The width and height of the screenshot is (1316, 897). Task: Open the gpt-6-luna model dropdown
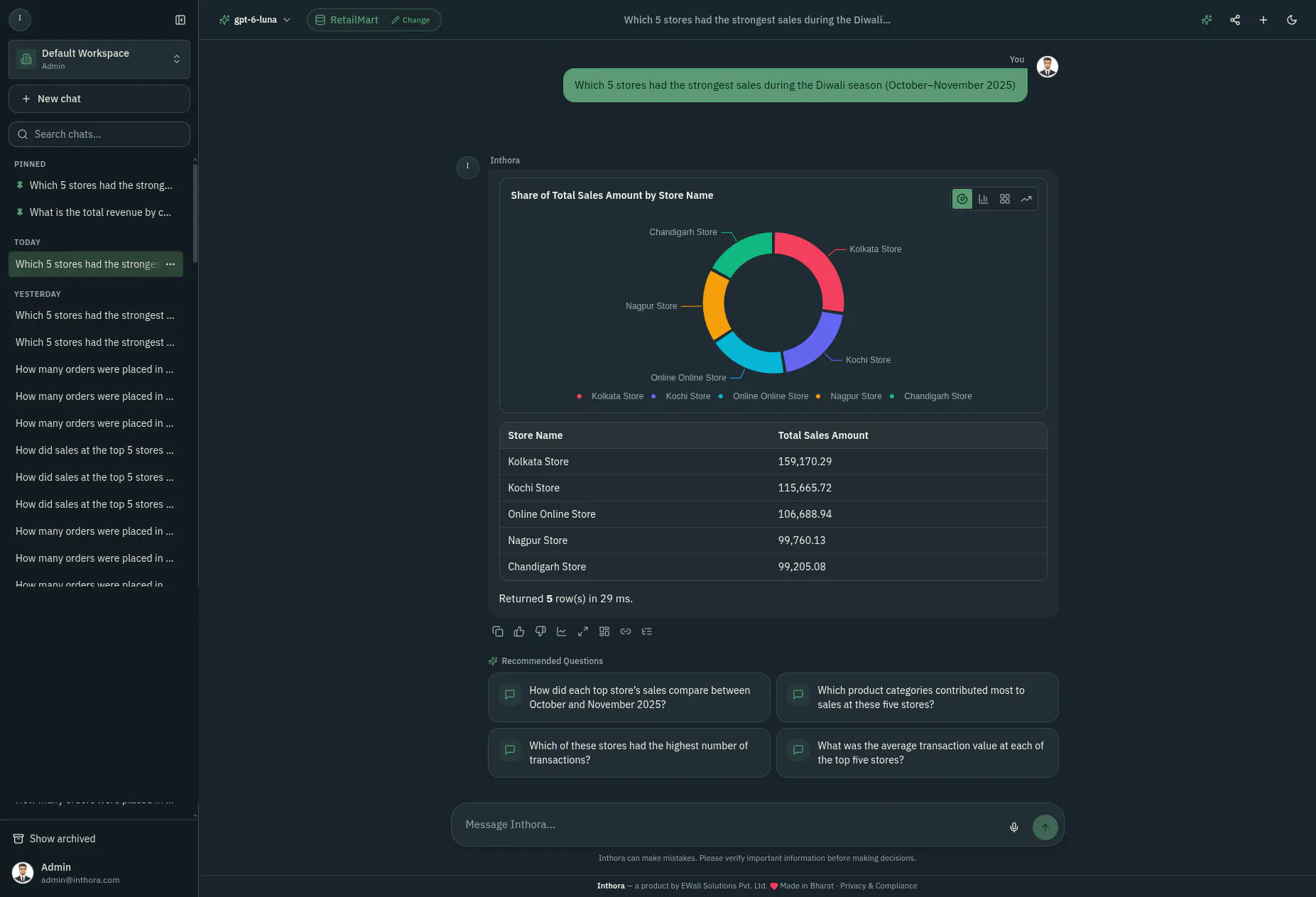click(x=255, y=20)
